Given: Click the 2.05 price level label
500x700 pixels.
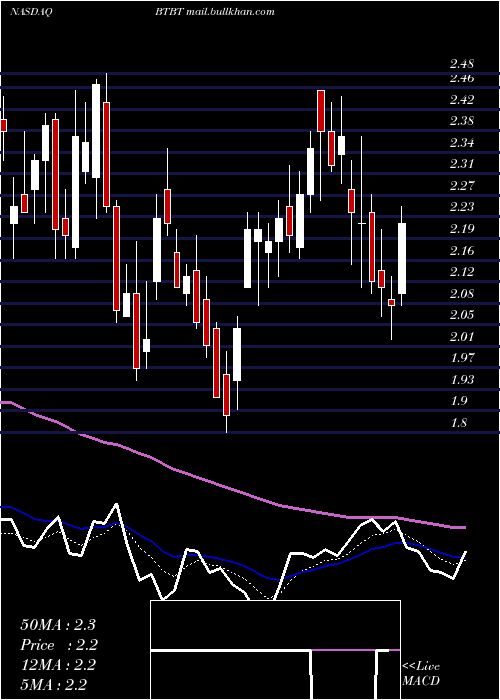Looking at the screenshot, I should pos(461,315).
